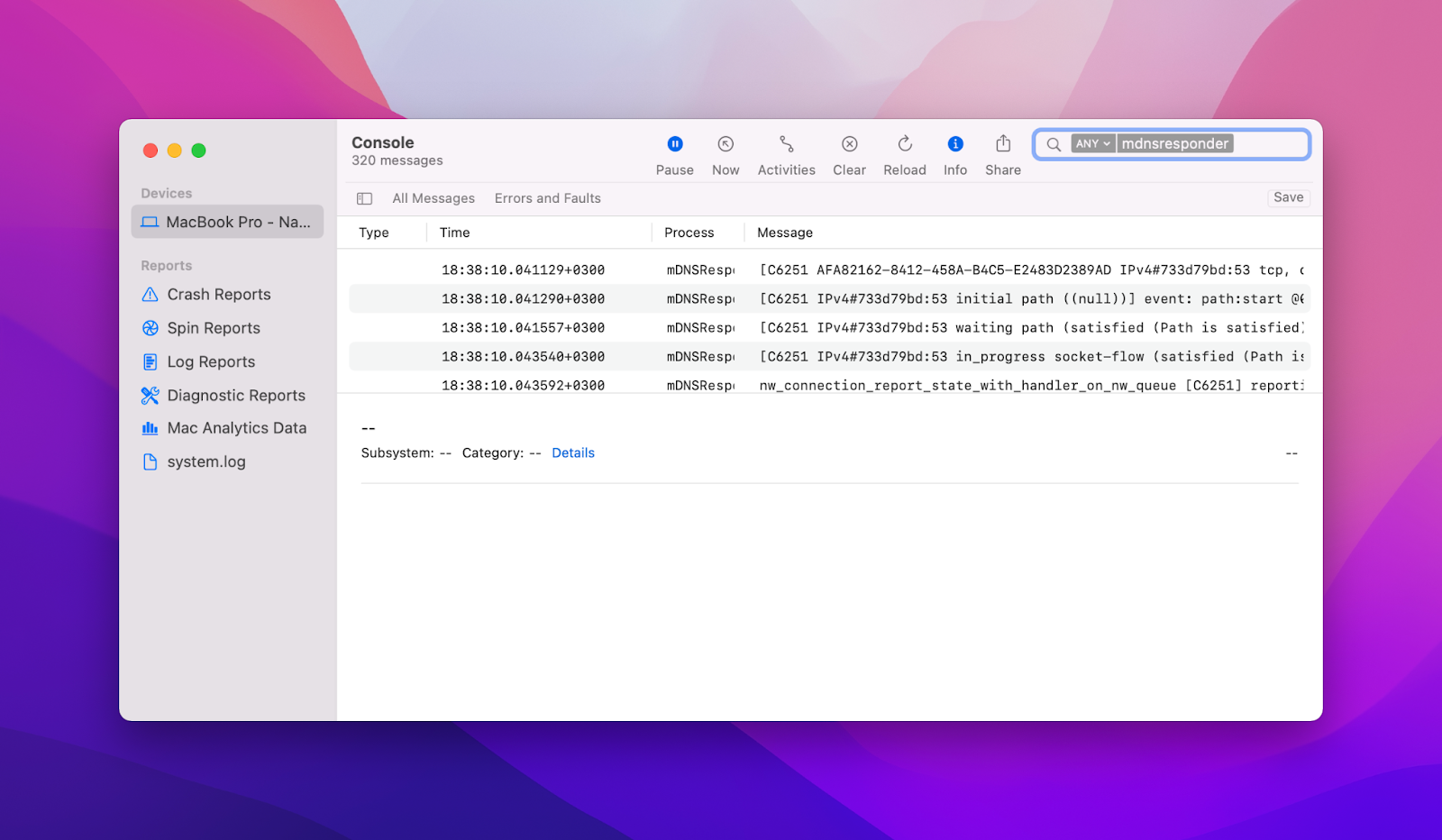Screen dimensions: 1442x840
Task: Click the mdnsresponder search token
Action: coord(1174,144)
